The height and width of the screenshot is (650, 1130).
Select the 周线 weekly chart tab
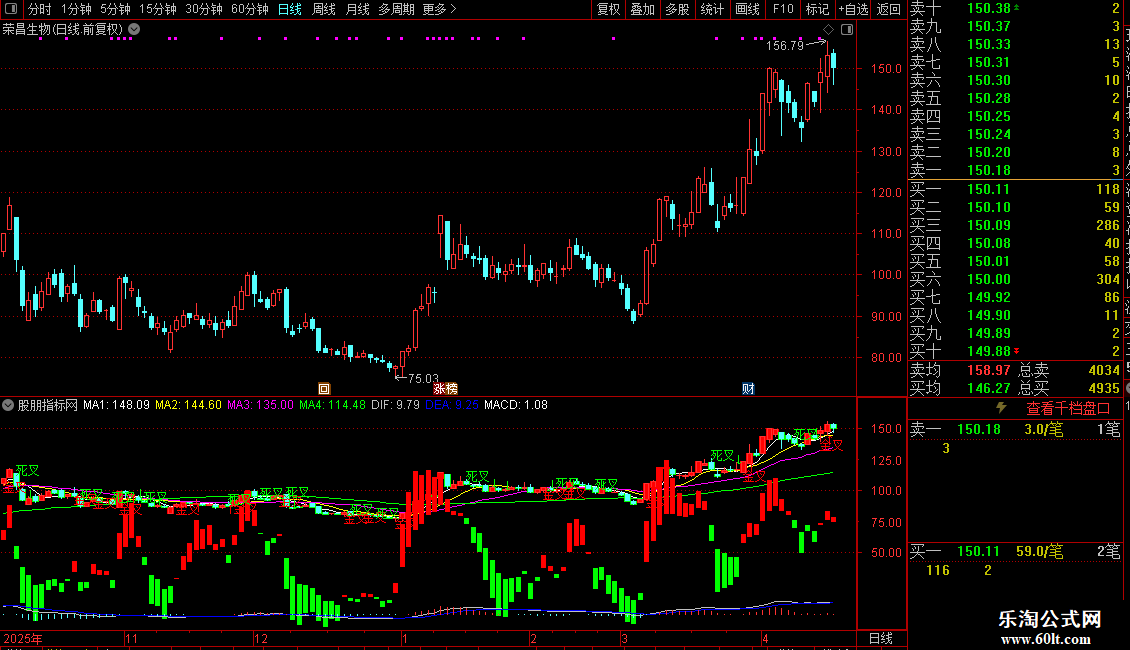point(324,9)
